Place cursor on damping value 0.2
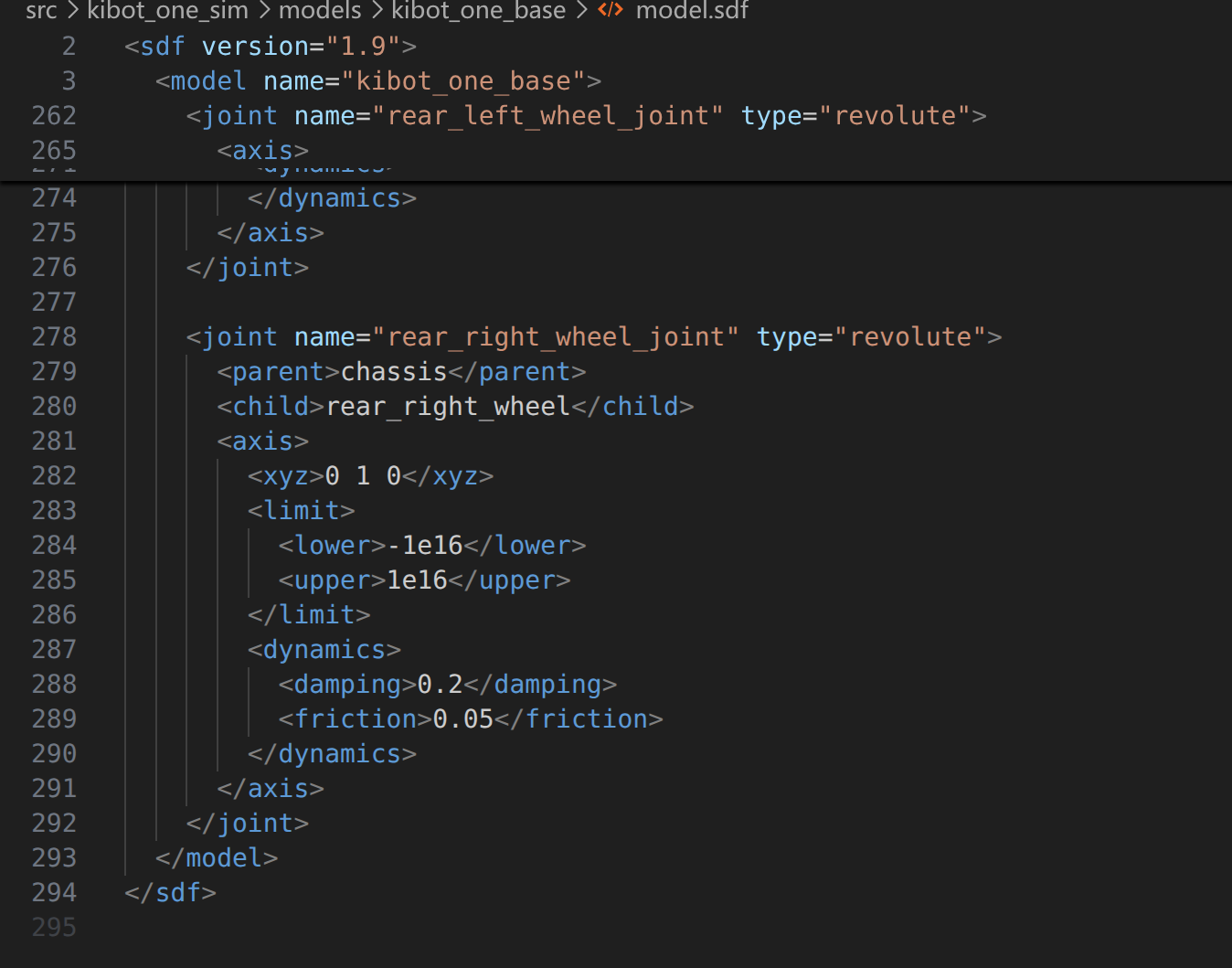 pyautogui.click(x=440, y=685)
